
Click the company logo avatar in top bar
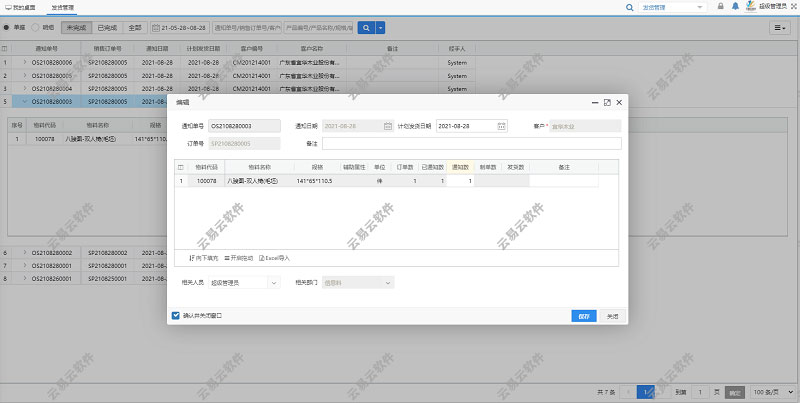(x=751, y=6)
